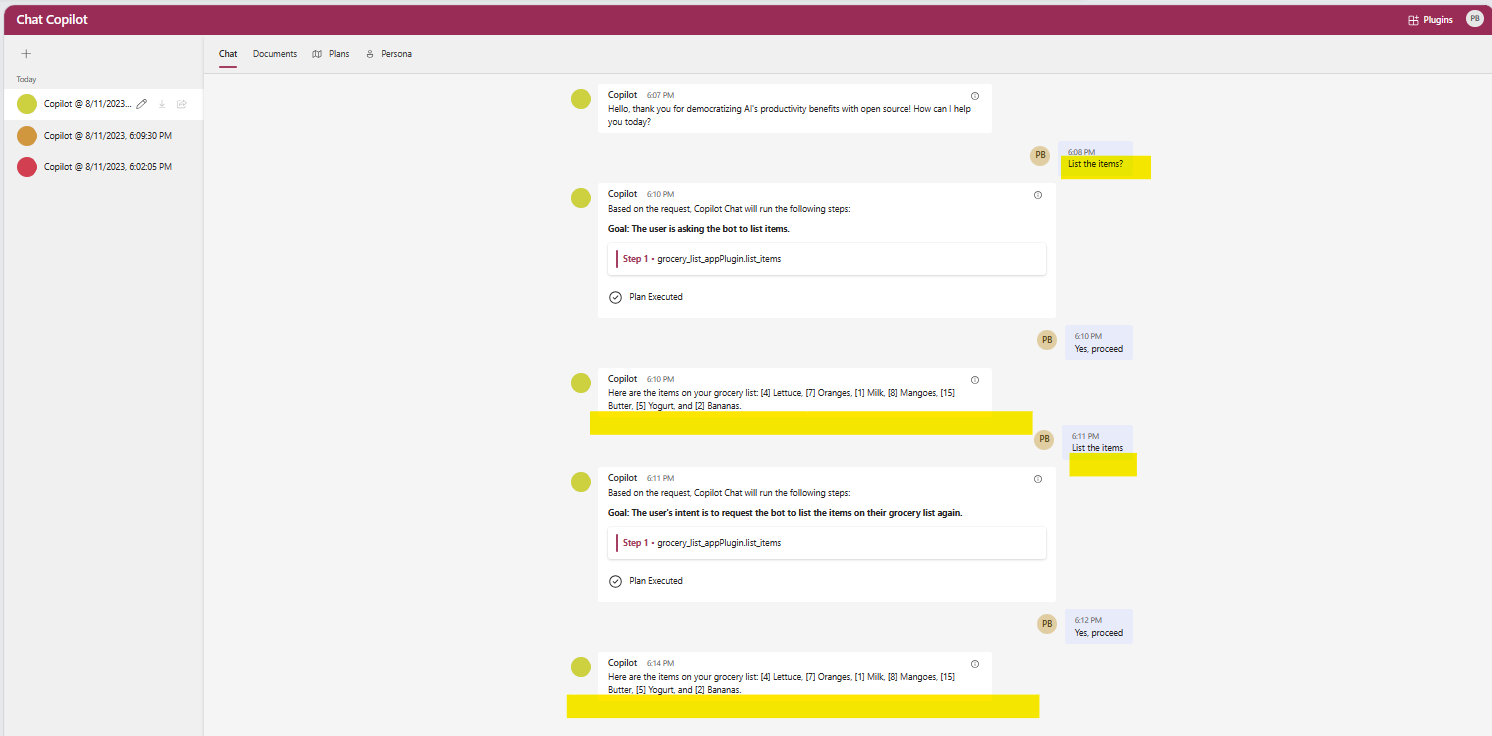Open the Plans tab

coord(339,54)
